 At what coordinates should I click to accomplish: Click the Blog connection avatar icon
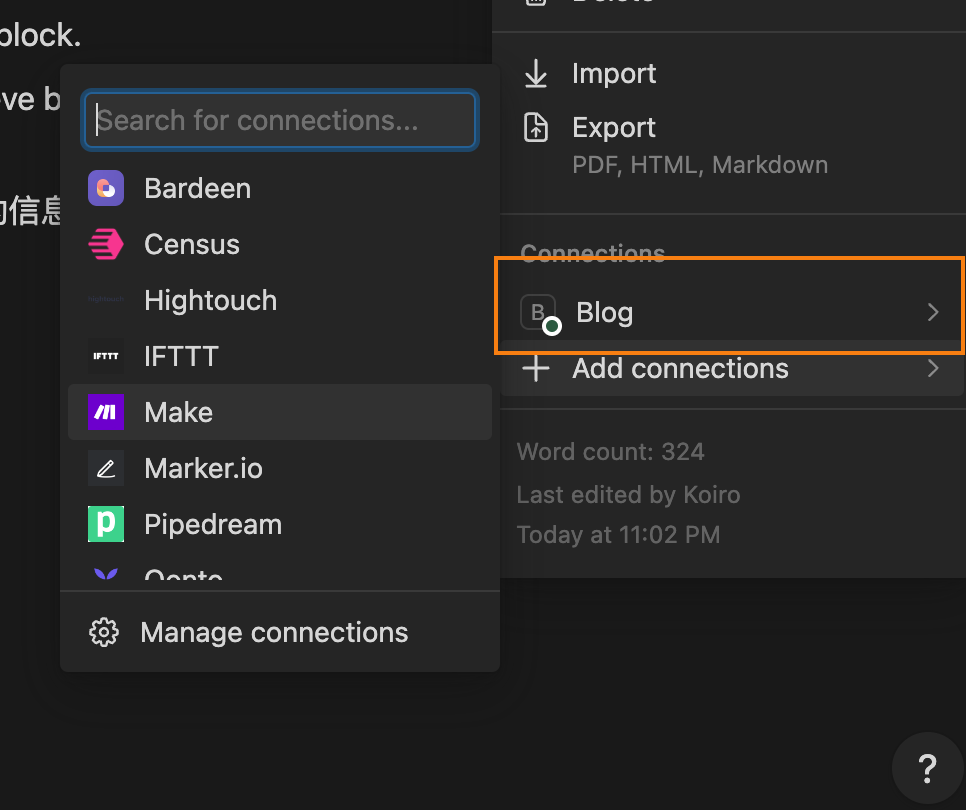point(540,314)
